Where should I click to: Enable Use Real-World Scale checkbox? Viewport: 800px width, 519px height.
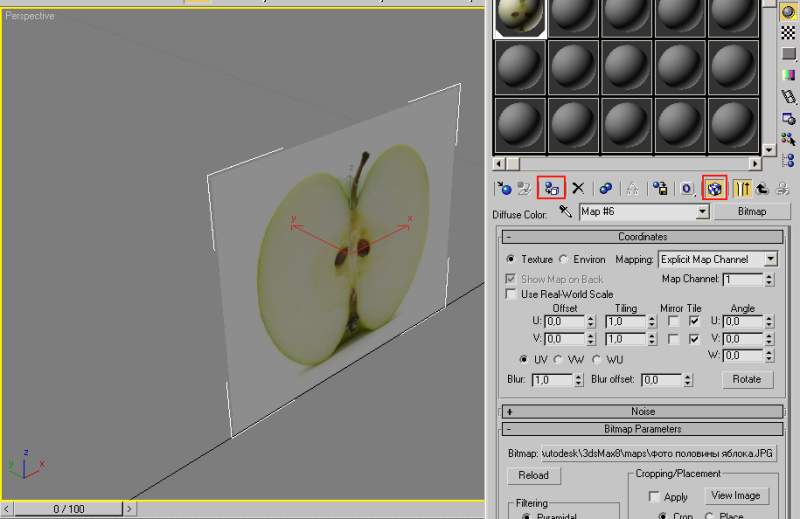511,294
